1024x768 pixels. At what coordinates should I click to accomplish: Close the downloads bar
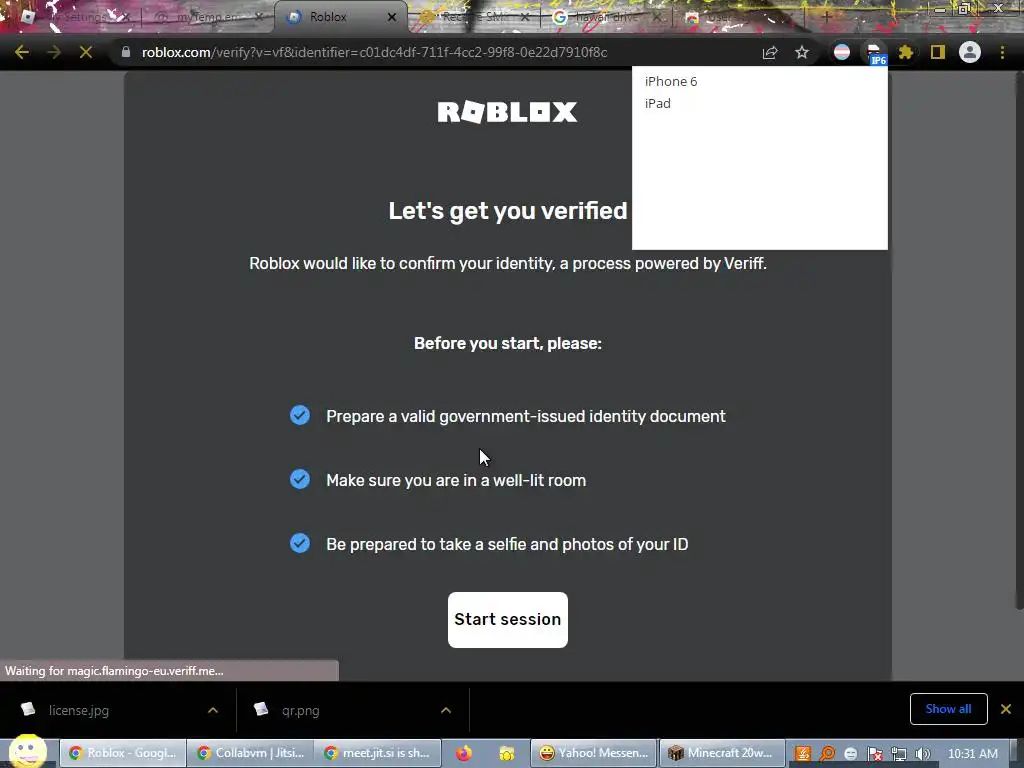[1006, 709]
